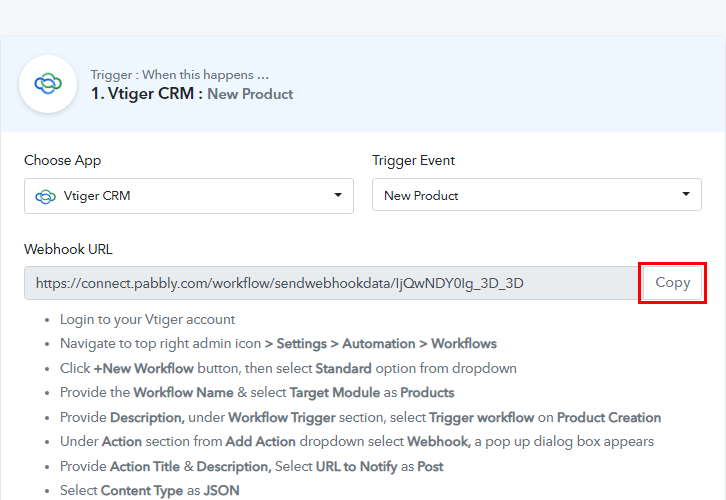Click the 'Webhook URL' label

point(68,249)
